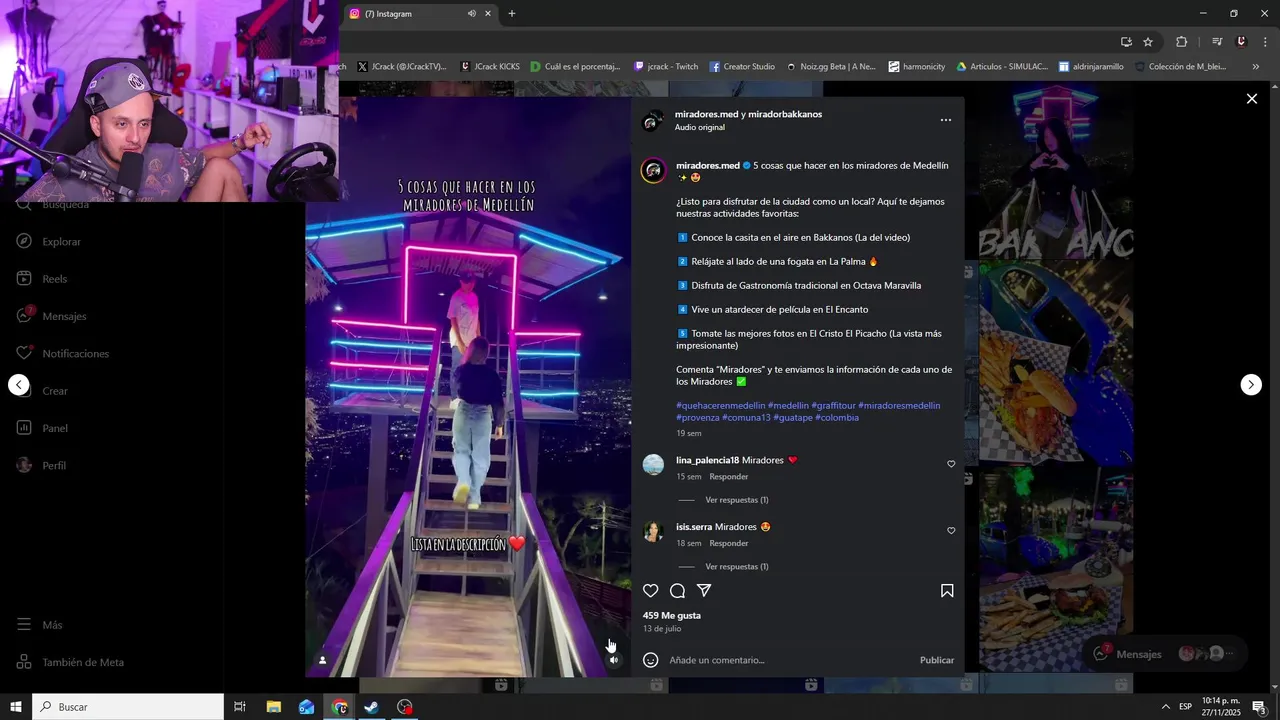Open aldrinjaramillo bookmark
The image size is (1280, 720).
[1091, 67]
